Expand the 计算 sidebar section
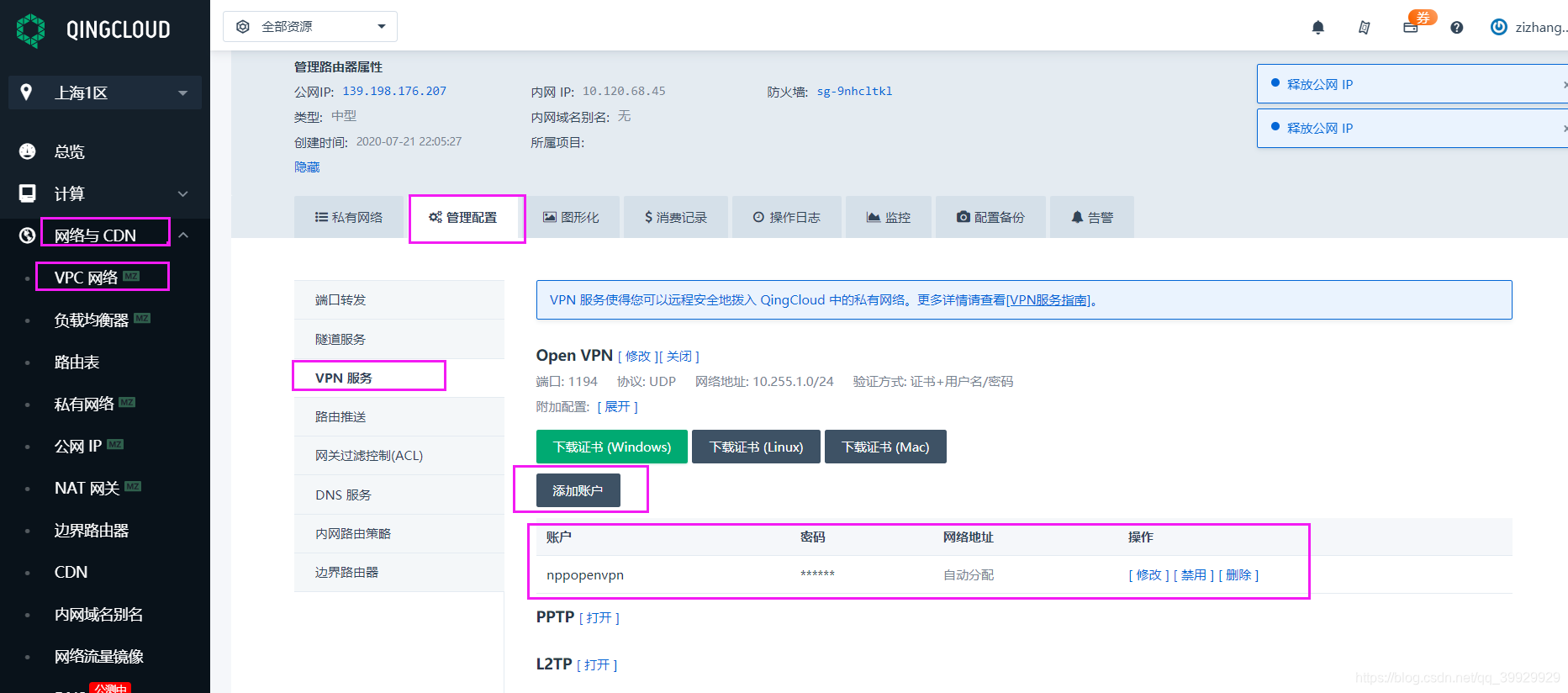 point(183,194)
